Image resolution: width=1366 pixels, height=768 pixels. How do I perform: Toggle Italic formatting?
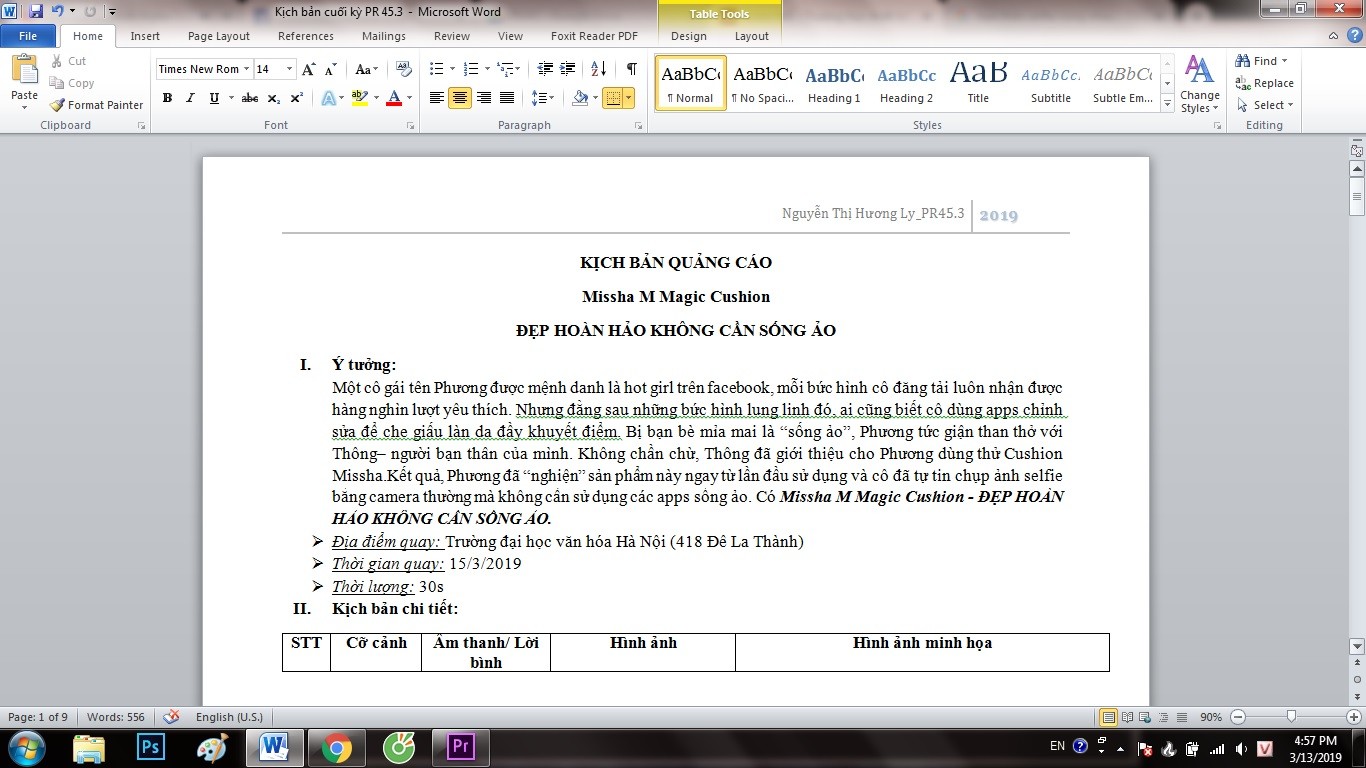pos(190,98)
